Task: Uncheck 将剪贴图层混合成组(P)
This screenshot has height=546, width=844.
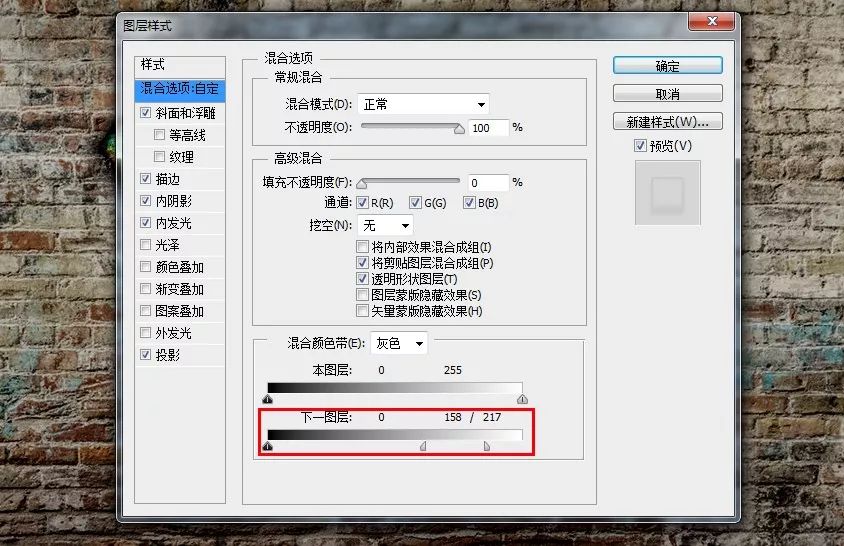Action: pos(362,263)
